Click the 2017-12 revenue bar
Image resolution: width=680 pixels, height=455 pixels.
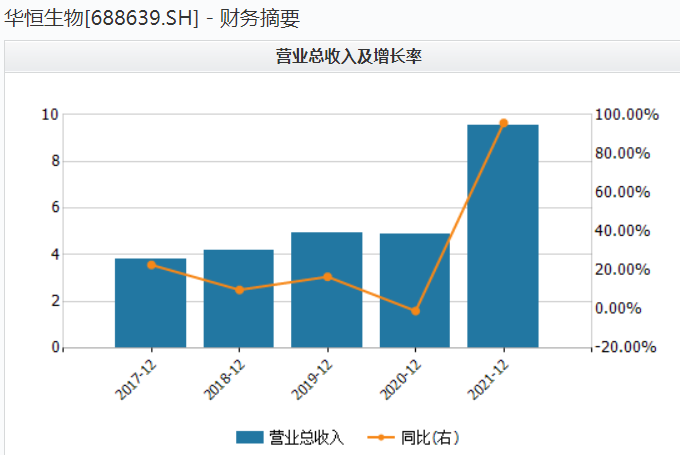click(150, 303)
